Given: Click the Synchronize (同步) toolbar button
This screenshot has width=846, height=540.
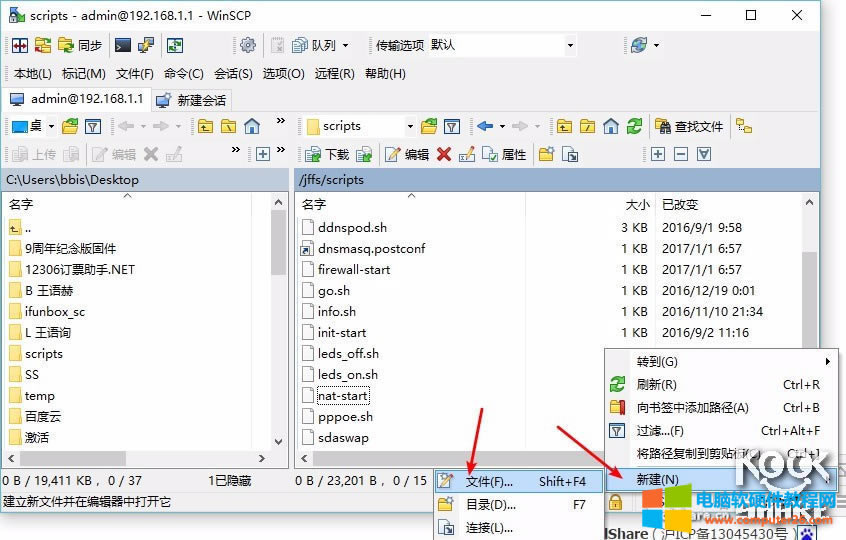Looking at the screenshot, I should (80, 45).
